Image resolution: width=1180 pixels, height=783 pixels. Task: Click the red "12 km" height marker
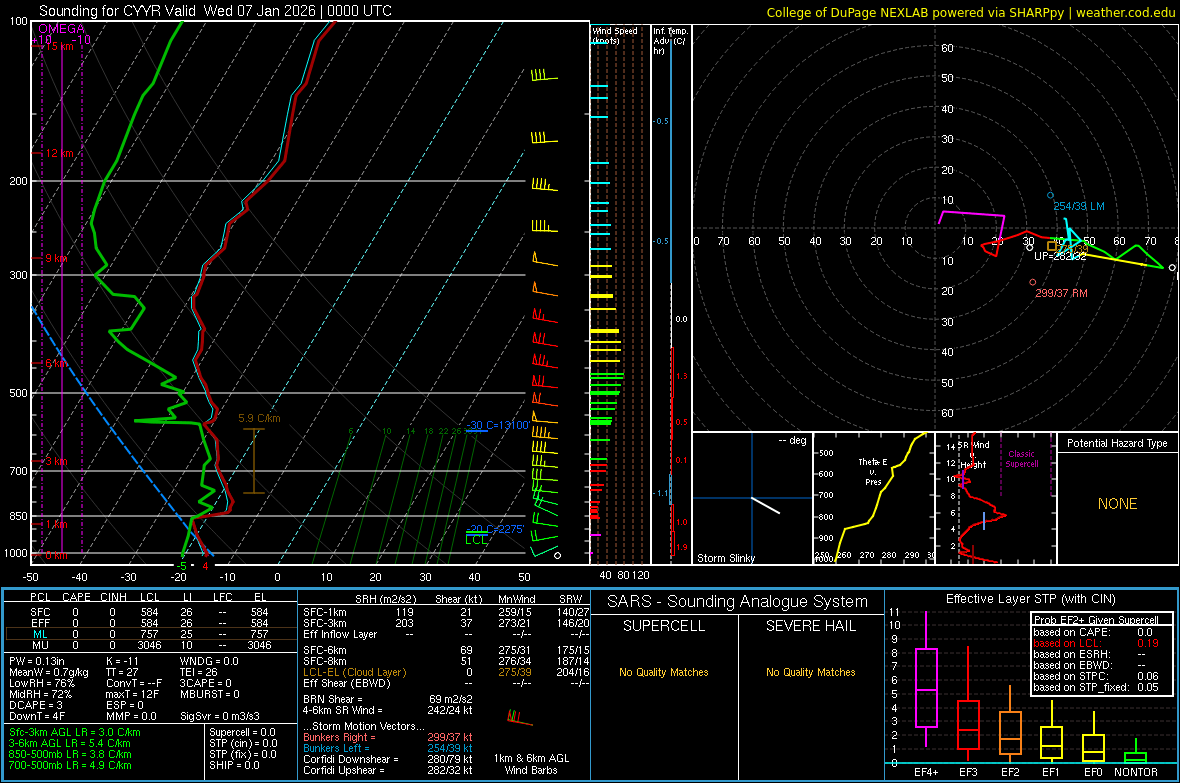[59, 153]
